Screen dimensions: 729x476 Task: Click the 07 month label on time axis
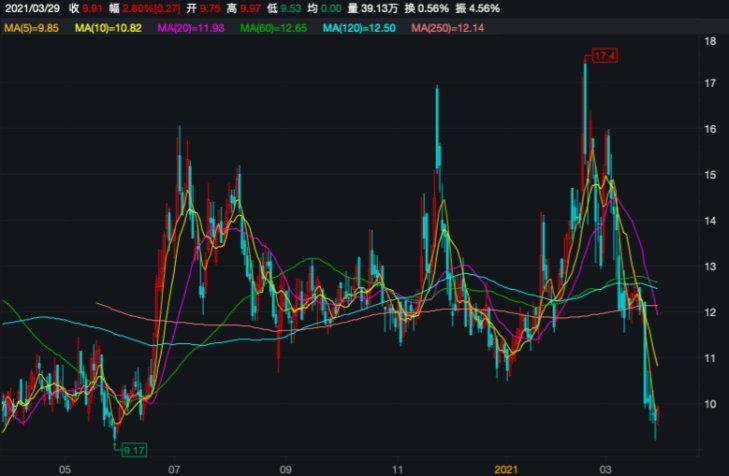(x=174, y=468)
